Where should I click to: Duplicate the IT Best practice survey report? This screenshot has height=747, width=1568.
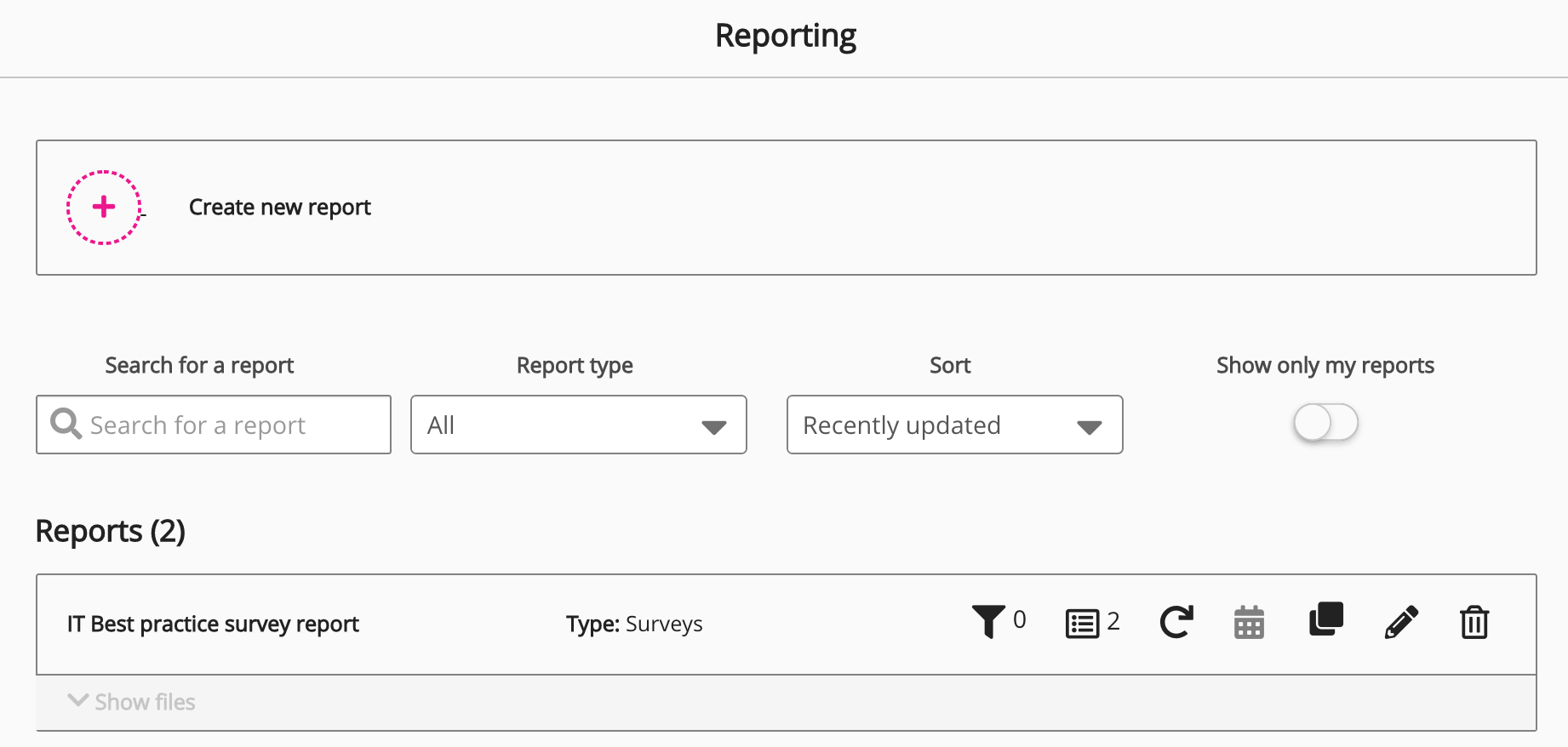pyautogui.click(x=1325, y=619)
